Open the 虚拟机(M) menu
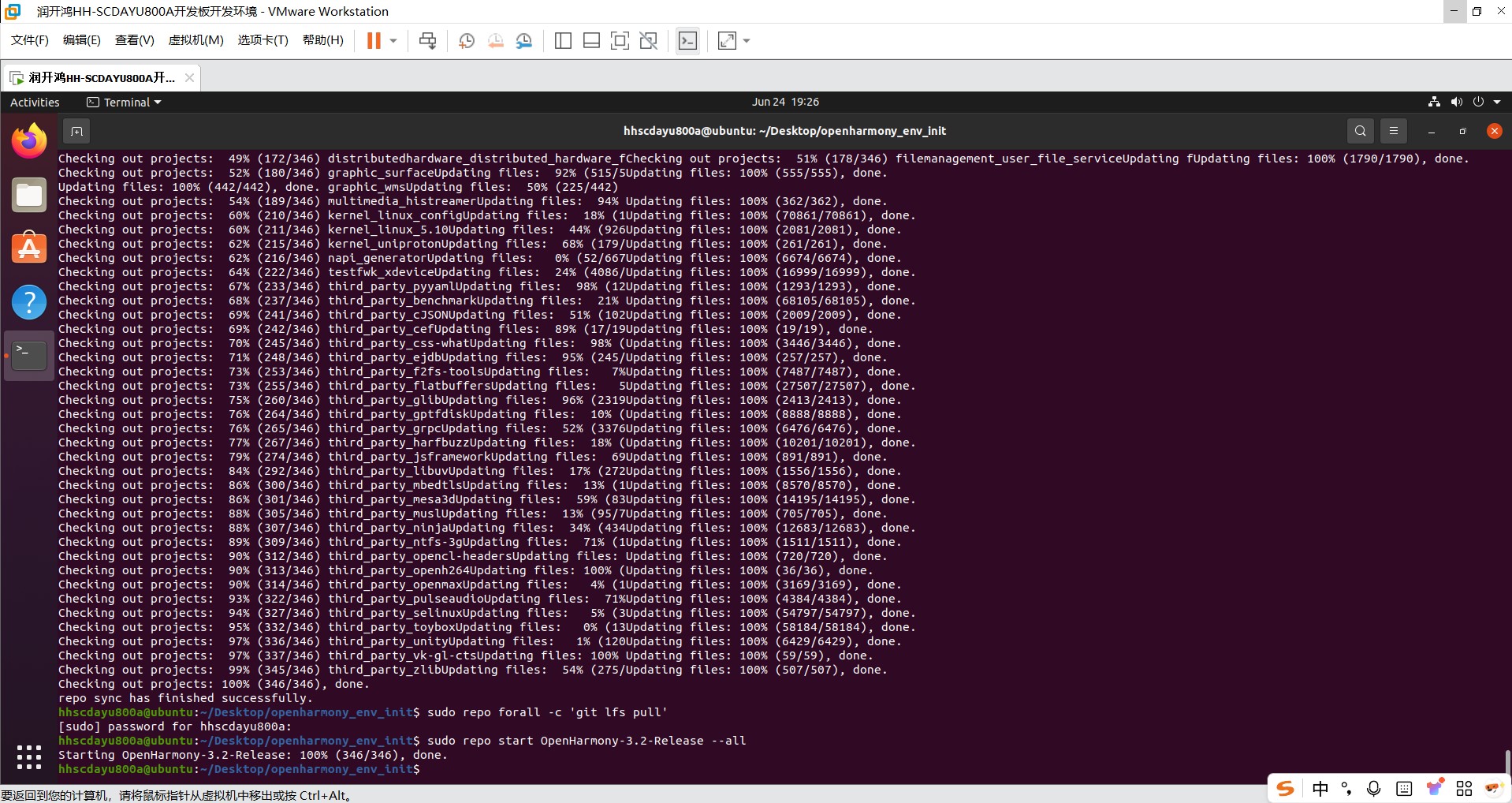 pos(196,40)
